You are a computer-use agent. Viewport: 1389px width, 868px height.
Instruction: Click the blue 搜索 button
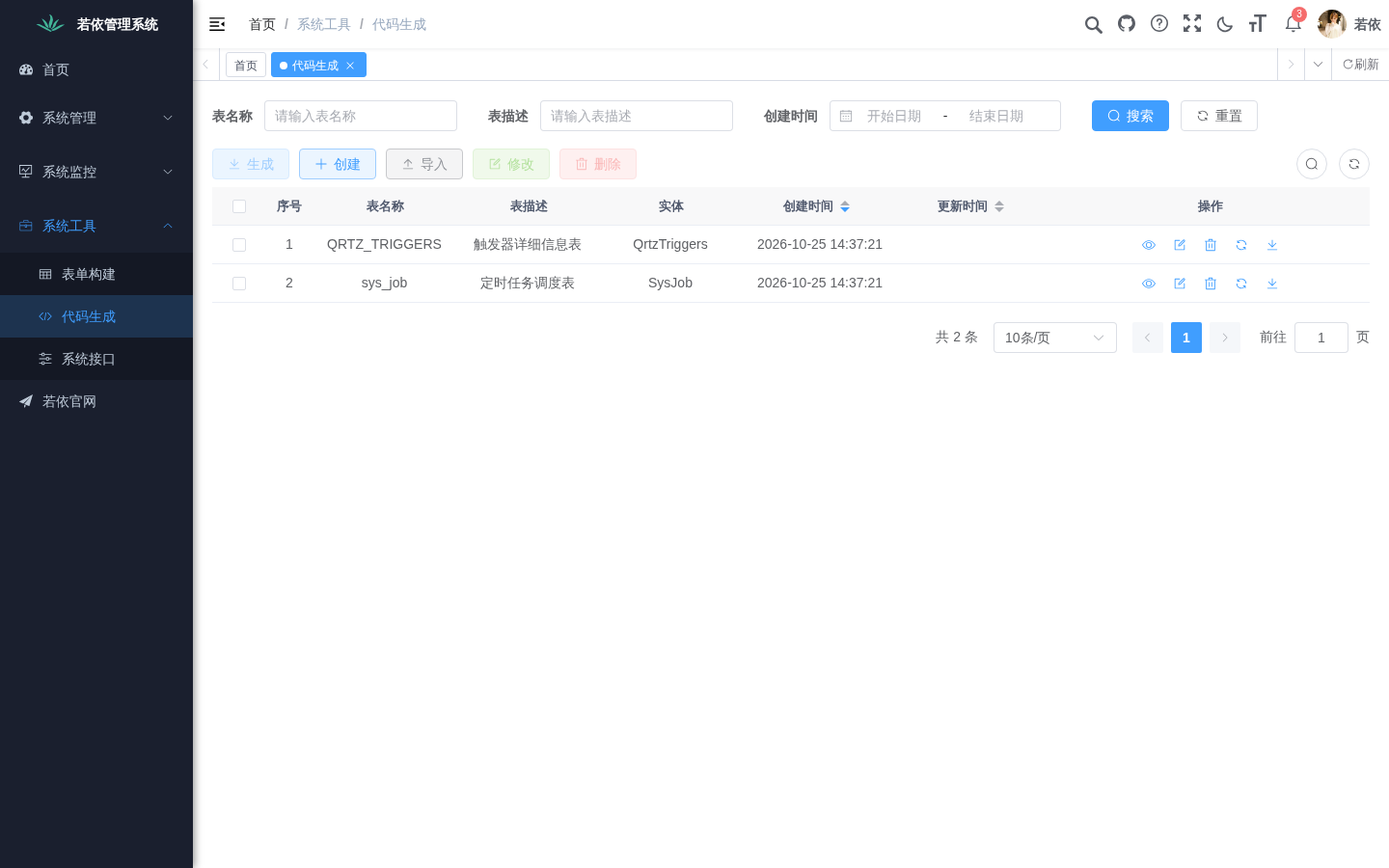1130,116
